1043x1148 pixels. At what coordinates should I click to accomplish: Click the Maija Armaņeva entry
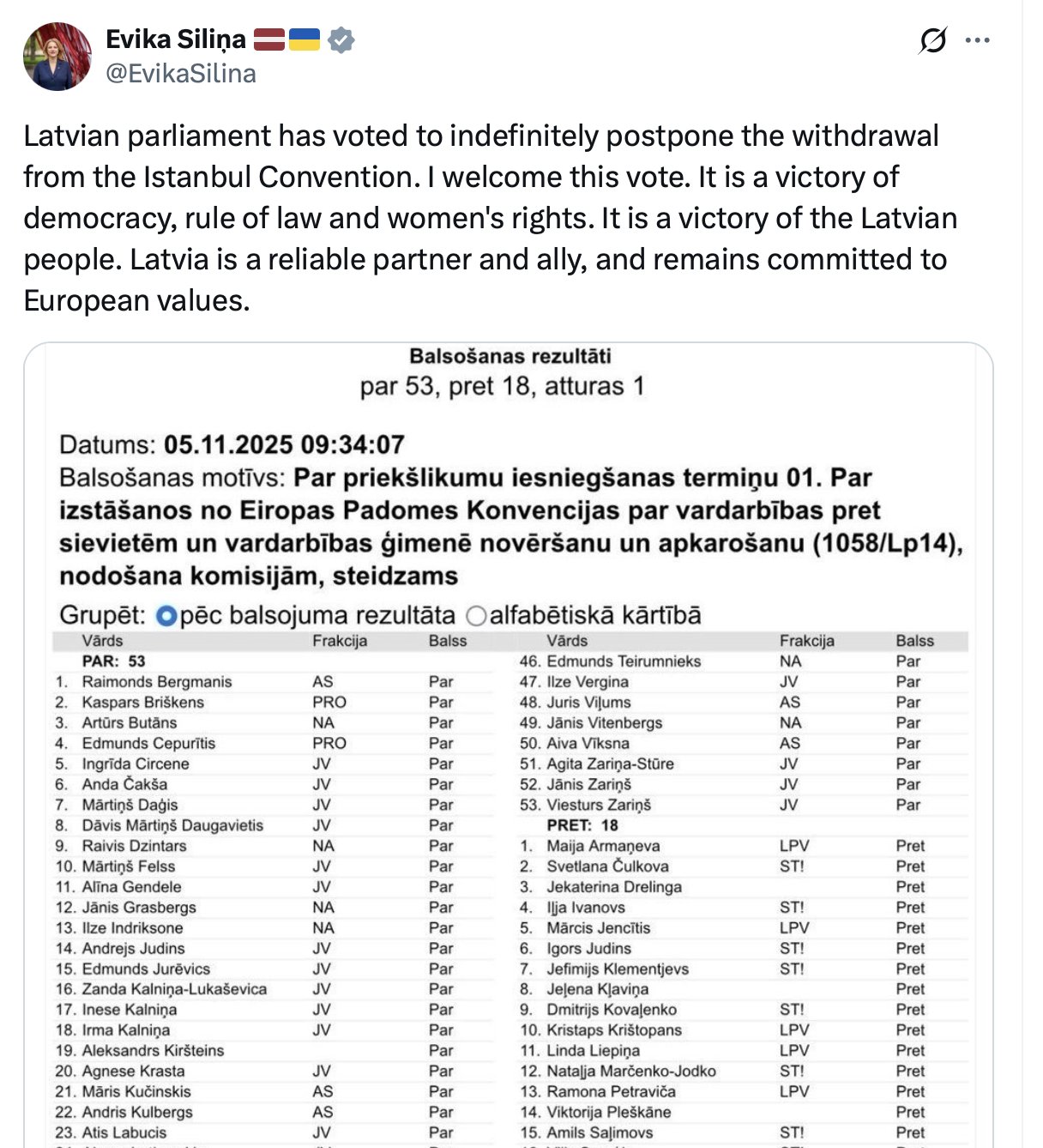point(604,846)
